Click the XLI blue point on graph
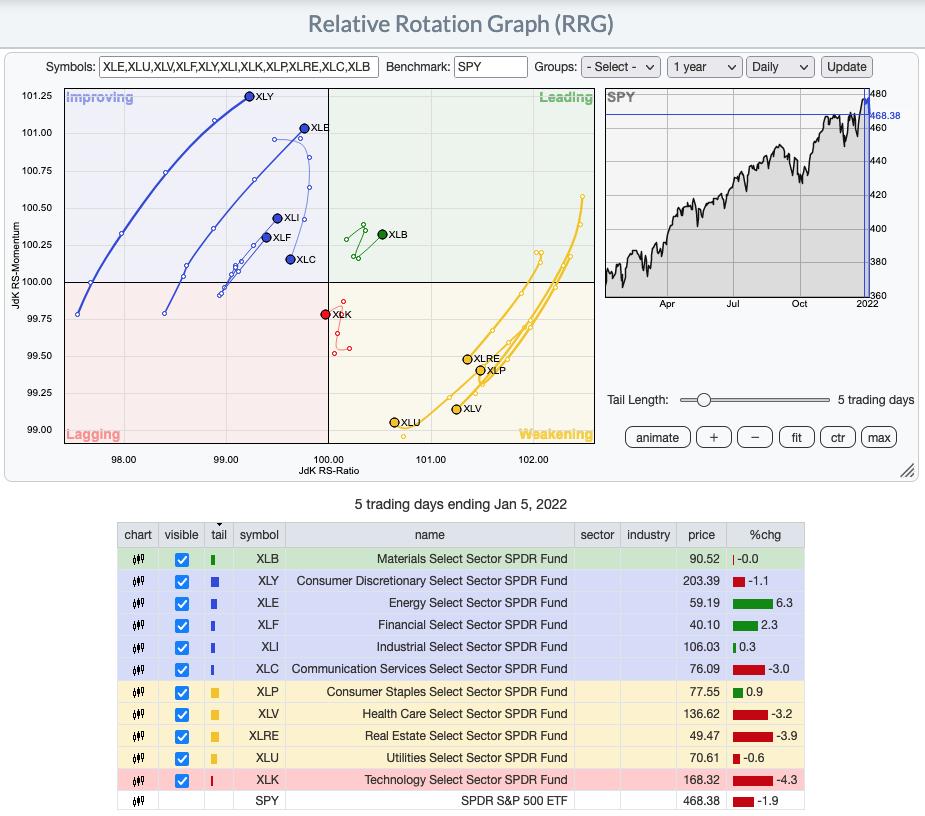The height and width of the screenshot is (816, 925). click(277, 218)
